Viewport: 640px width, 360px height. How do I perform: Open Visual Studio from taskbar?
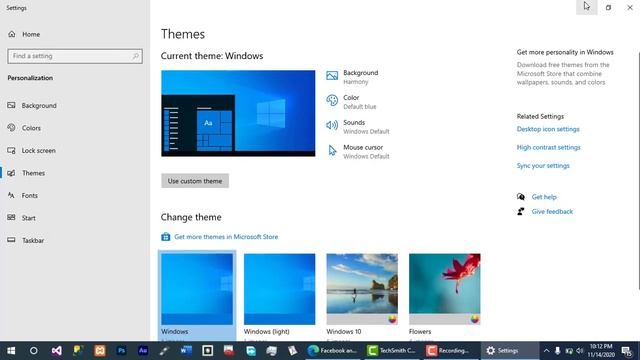click(56, 351)
